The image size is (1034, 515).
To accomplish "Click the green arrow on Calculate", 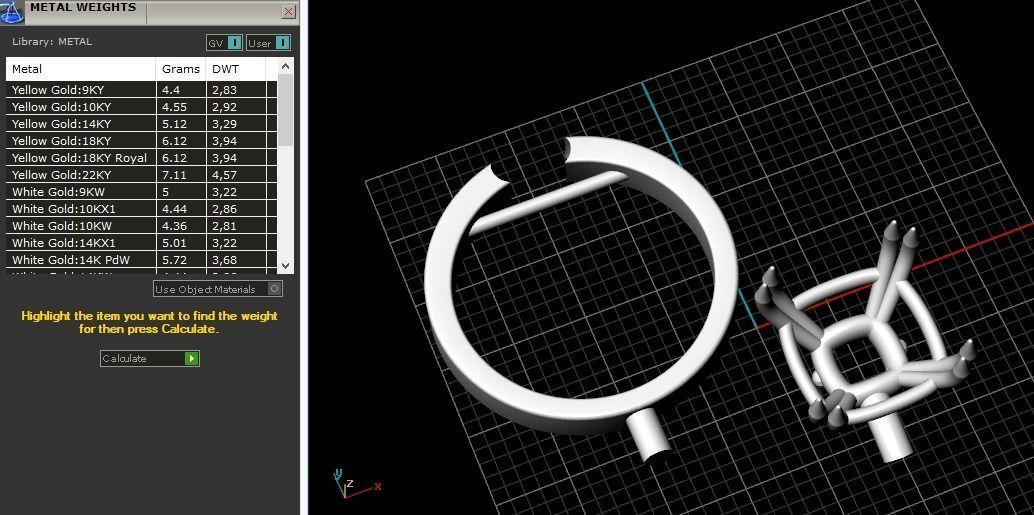I will point(191,358).
